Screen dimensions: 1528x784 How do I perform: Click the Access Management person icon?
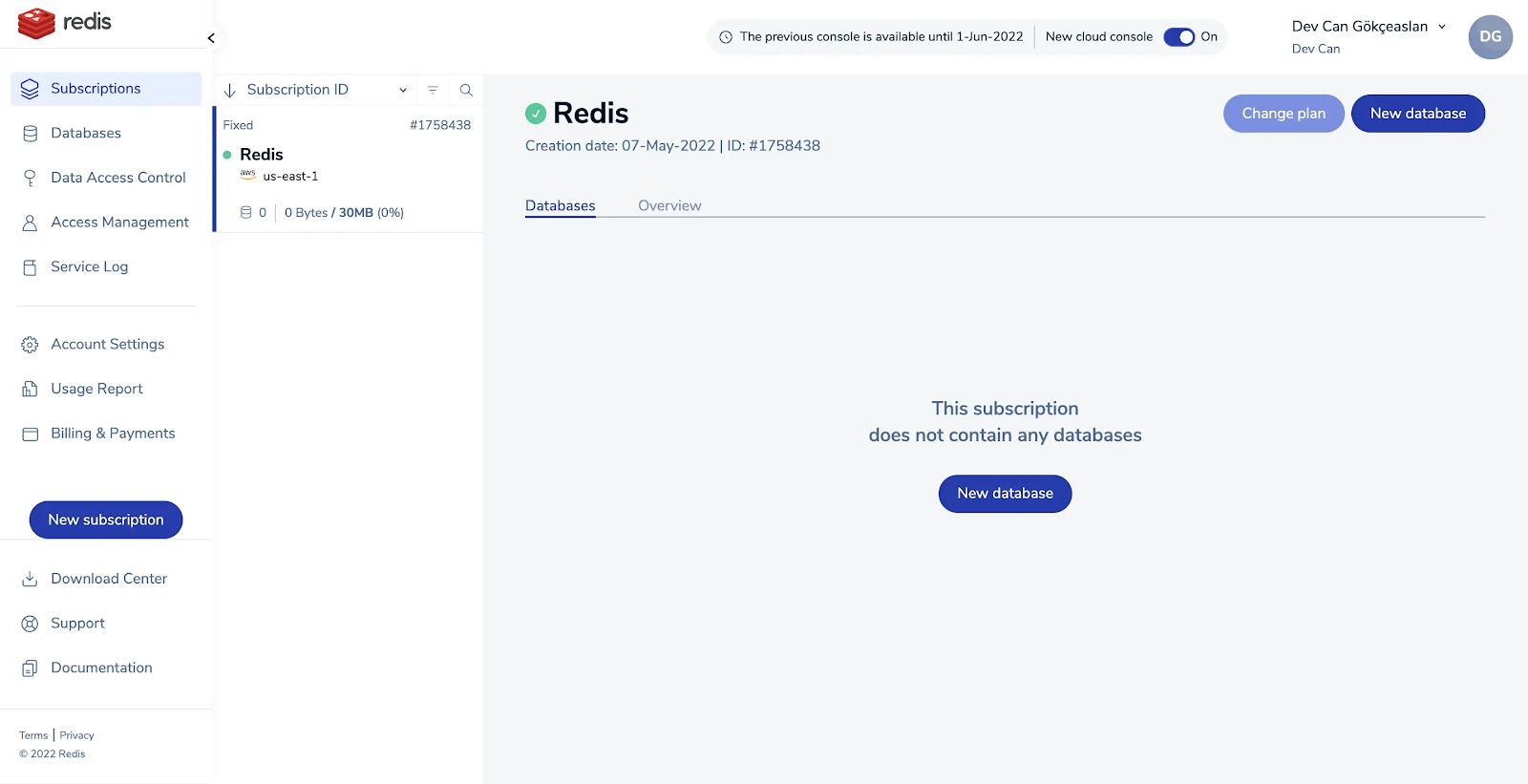click(x=30, y=222)
